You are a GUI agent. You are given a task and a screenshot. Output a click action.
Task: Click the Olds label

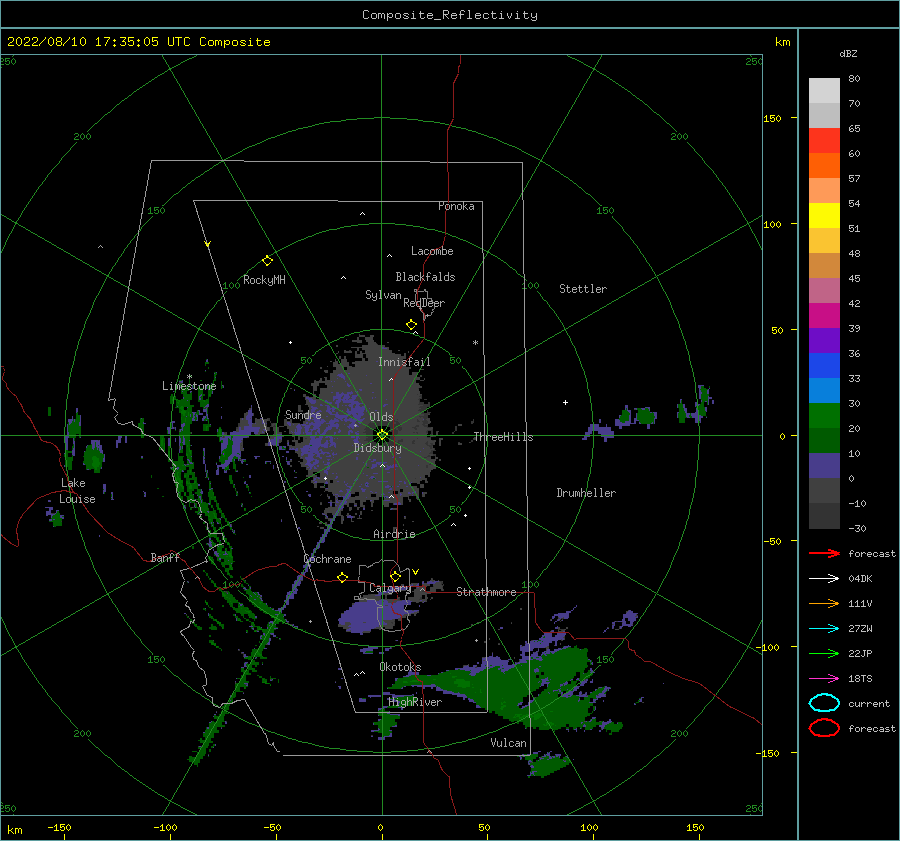(381, 417)
